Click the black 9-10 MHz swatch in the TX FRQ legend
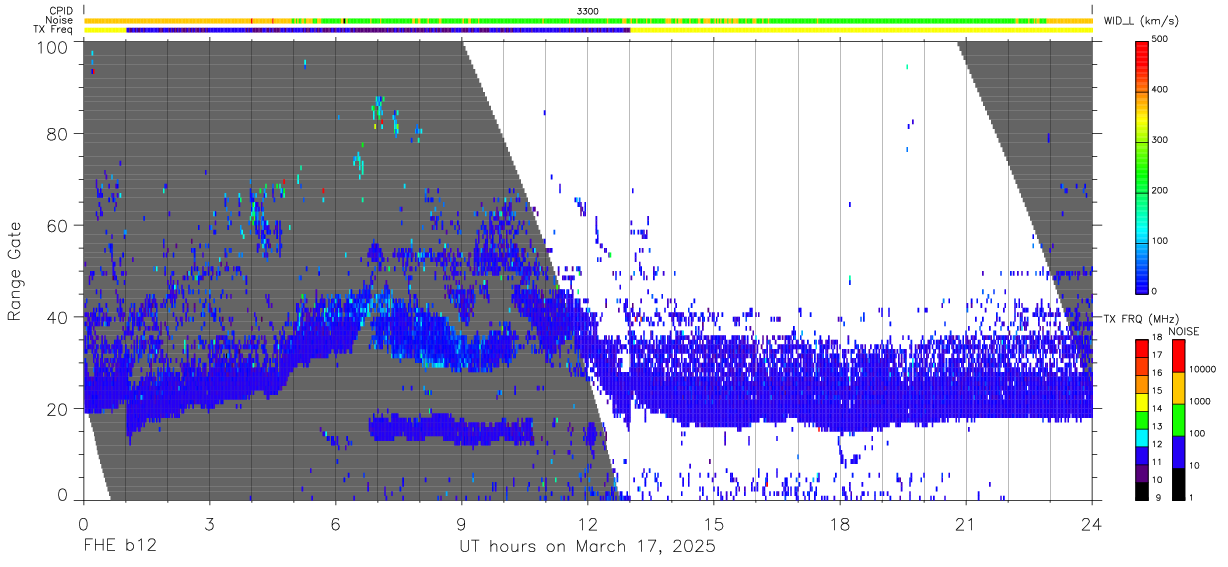 click(1141, 491)
